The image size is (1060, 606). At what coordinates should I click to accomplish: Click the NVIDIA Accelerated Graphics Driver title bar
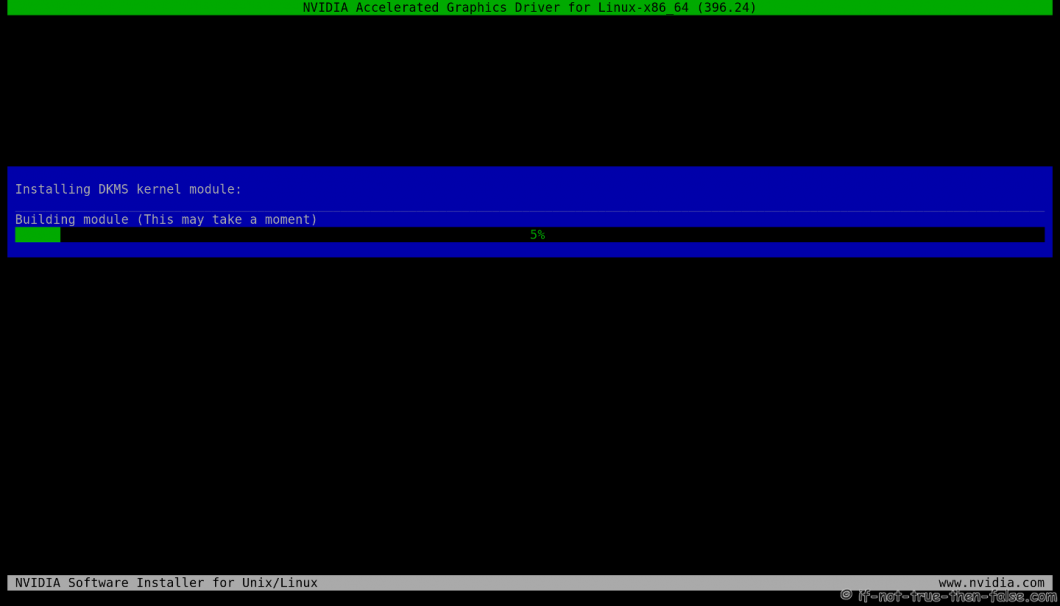[x=530, y=7]
